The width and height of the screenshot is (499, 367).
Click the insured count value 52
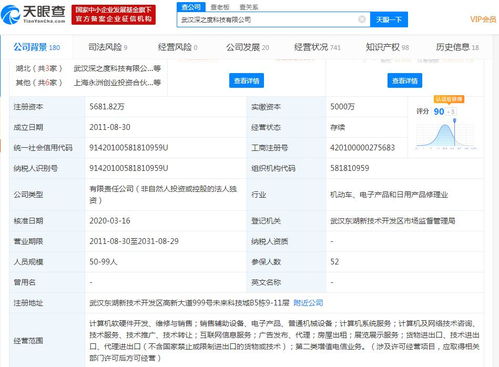tap(335, 262)
